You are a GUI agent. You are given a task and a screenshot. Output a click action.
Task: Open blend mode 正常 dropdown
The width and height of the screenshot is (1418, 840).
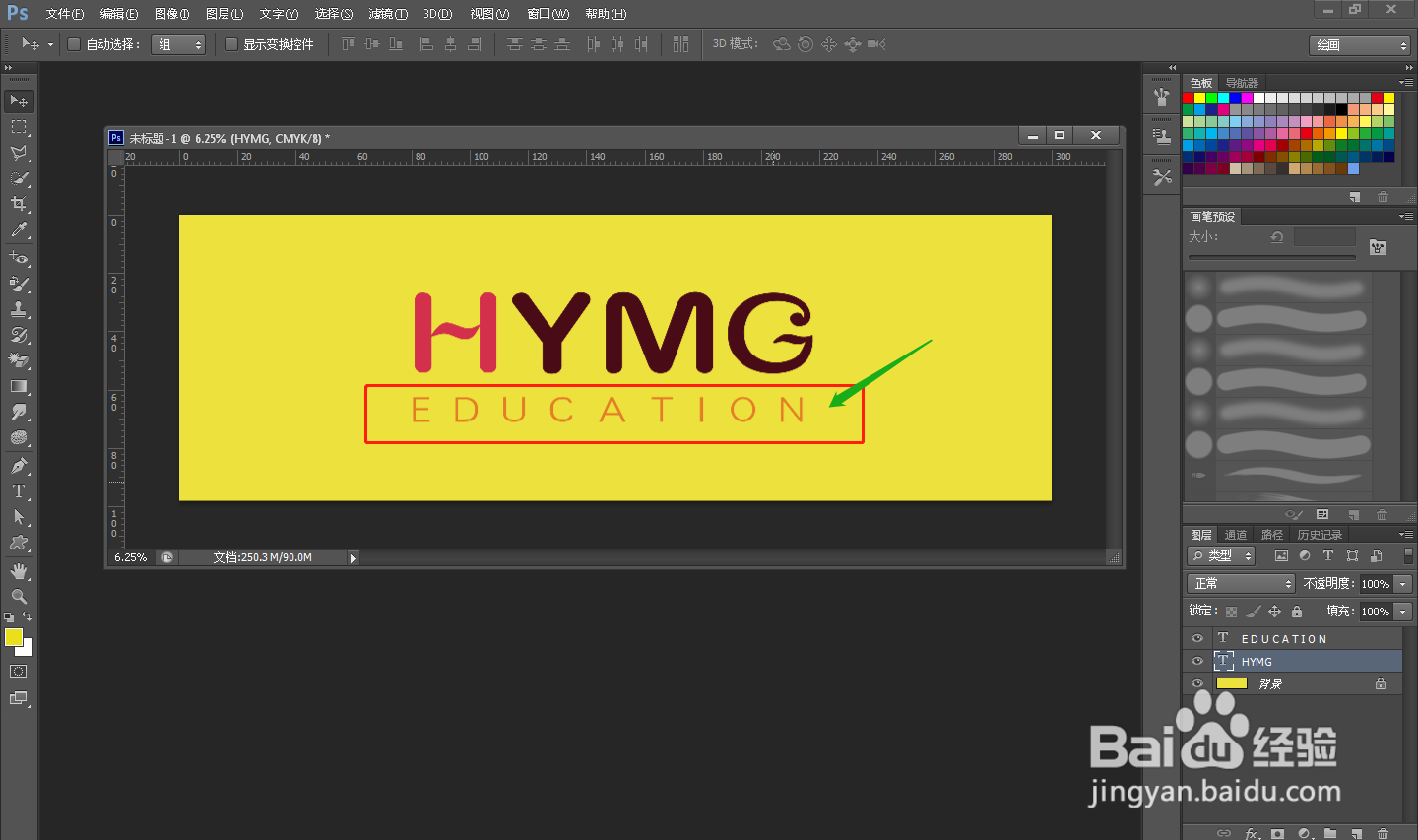pyautogui.click(x=1241, y=584)
